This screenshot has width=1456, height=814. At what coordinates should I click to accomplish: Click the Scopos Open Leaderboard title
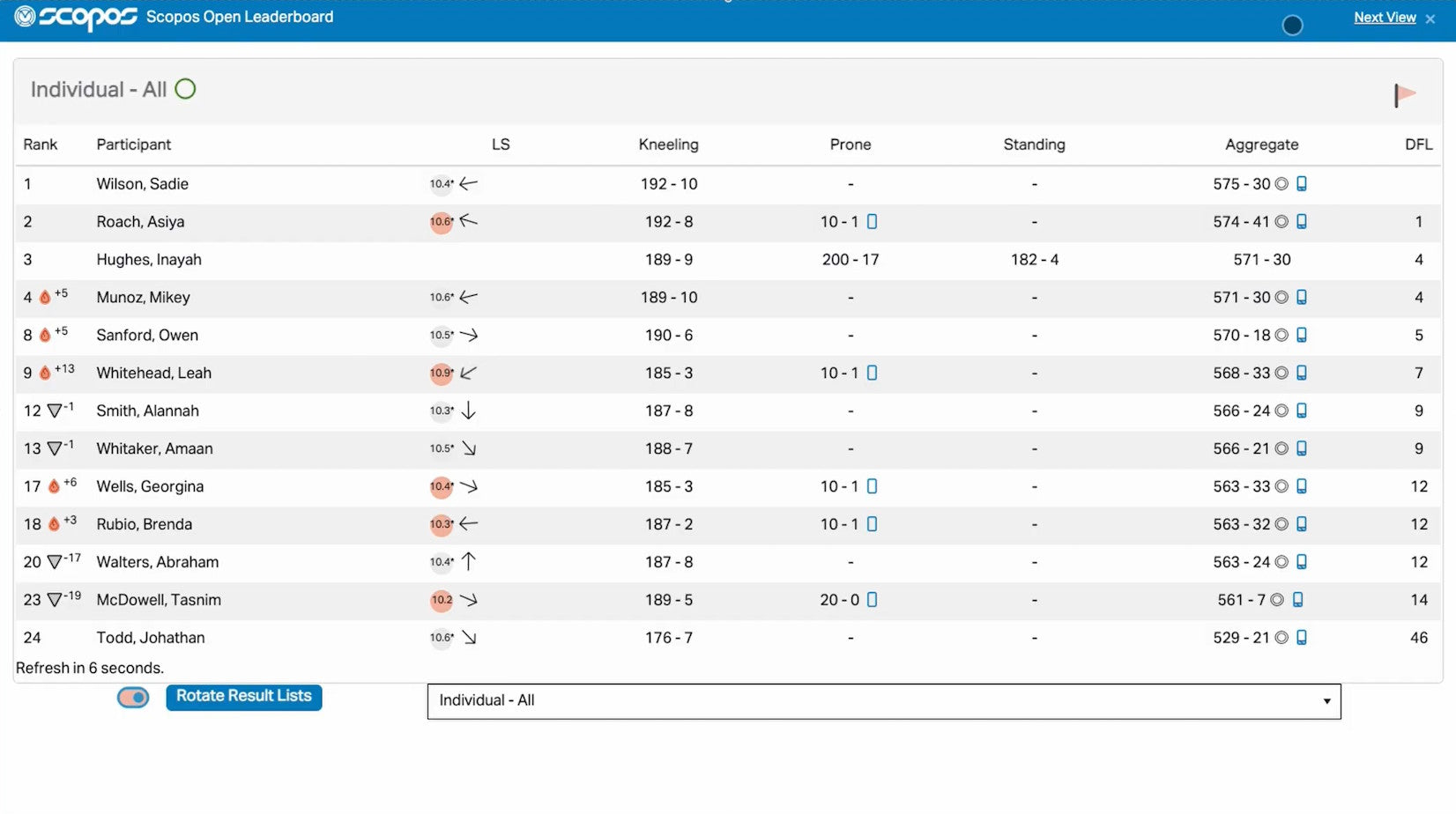240,17
